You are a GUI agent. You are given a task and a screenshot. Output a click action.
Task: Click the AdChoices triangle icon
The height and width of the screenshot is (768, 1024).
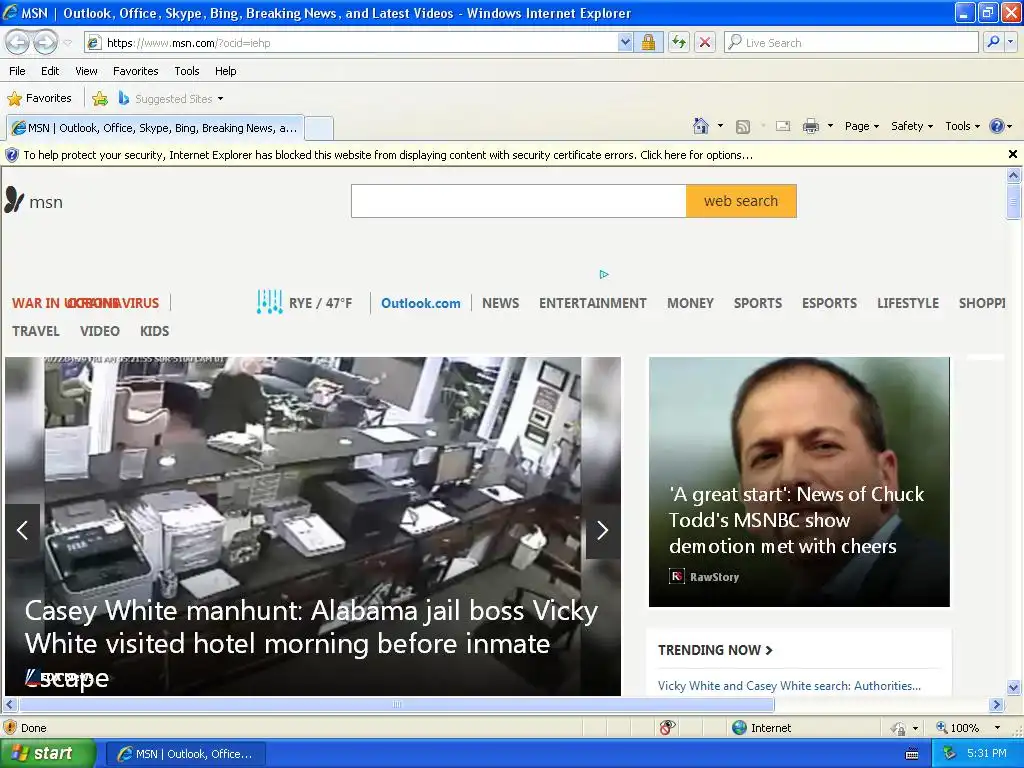(x=604, y=274)
